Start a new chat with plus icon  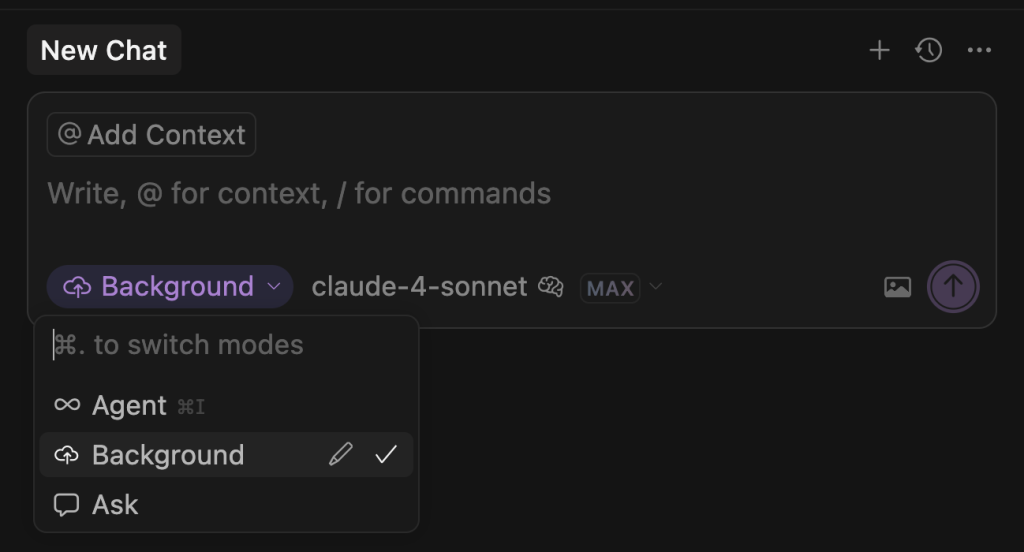tap(879, 50)
